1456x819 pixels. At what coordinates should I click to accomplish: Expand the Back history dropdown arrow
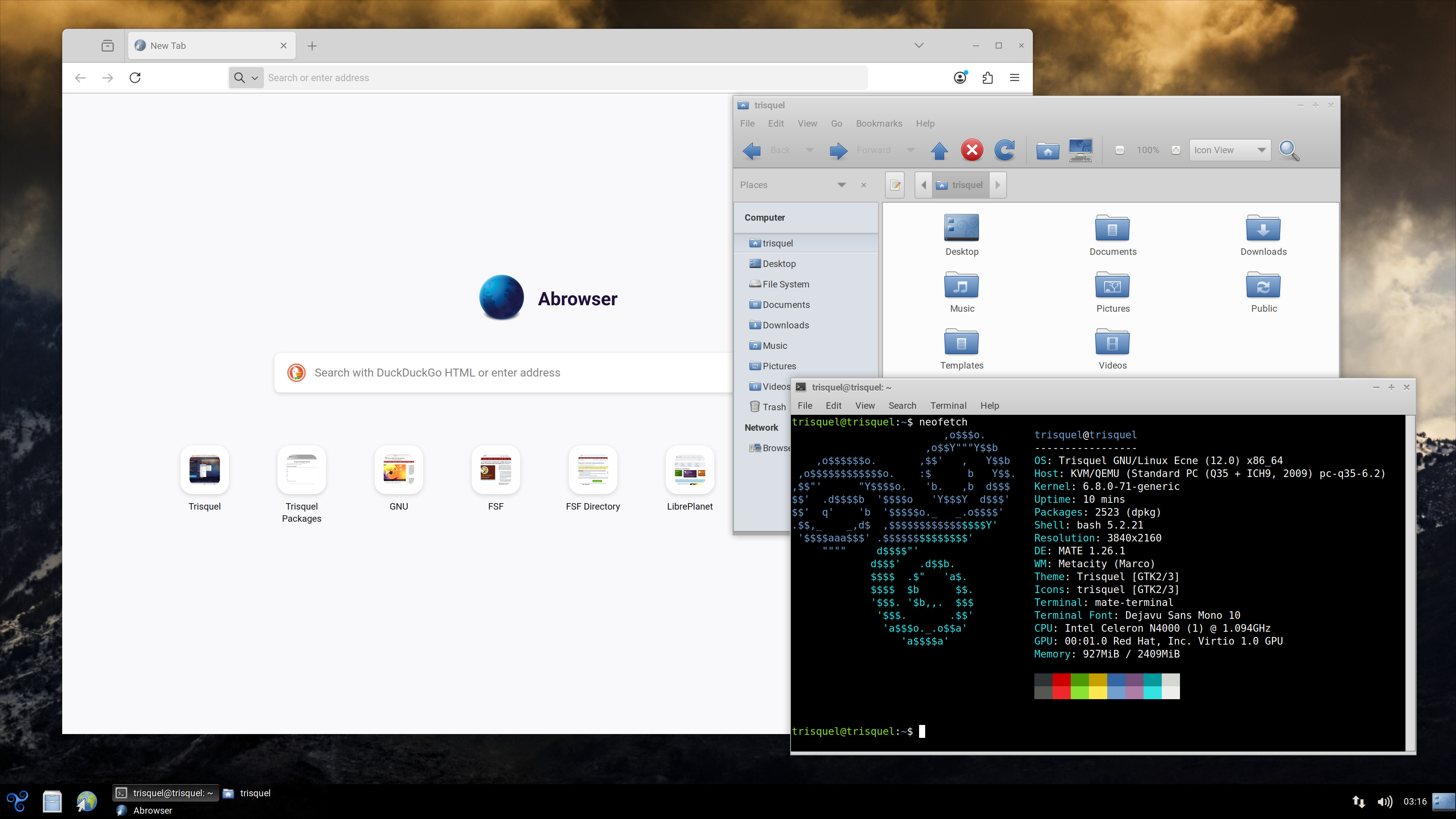[x=810, y=151]
